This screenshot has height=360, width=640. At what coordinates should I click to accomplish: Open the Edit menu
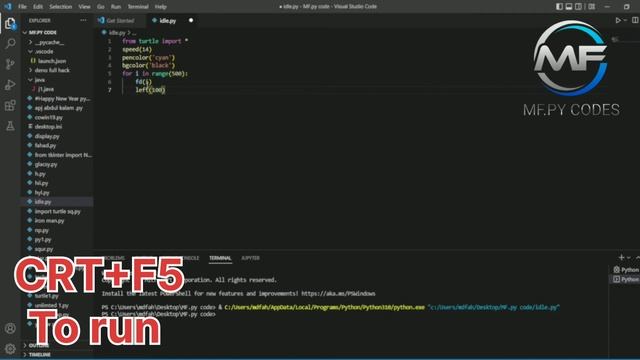point(38,7)
